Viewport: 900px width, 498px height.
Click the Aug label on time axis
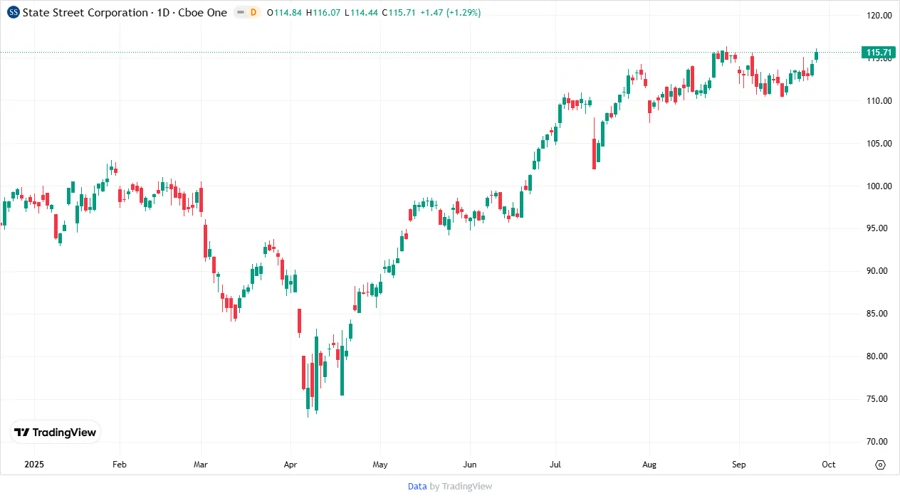click(649, 464)
